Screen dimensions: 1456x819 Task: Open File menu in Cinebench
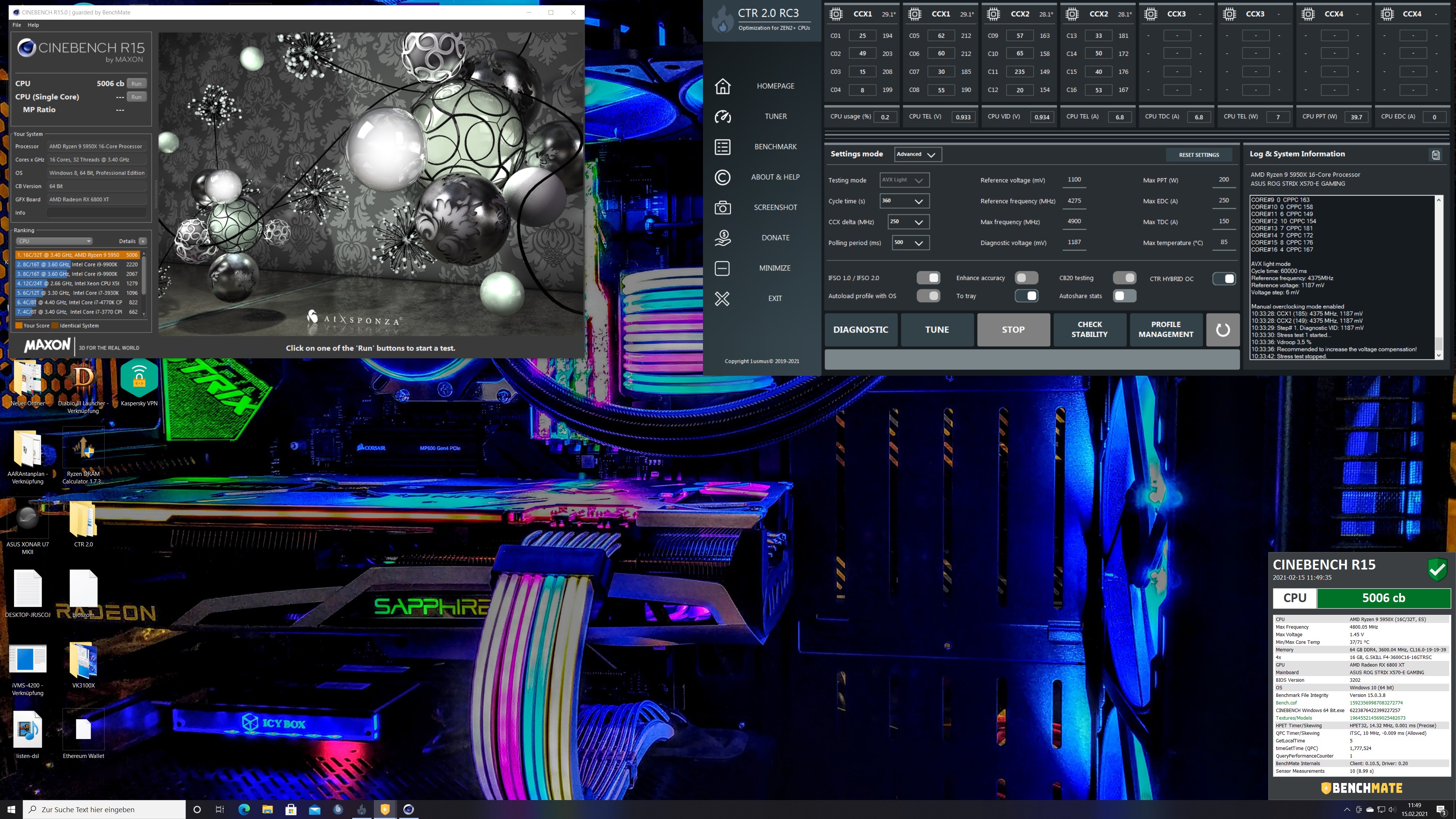click(17, 25)
